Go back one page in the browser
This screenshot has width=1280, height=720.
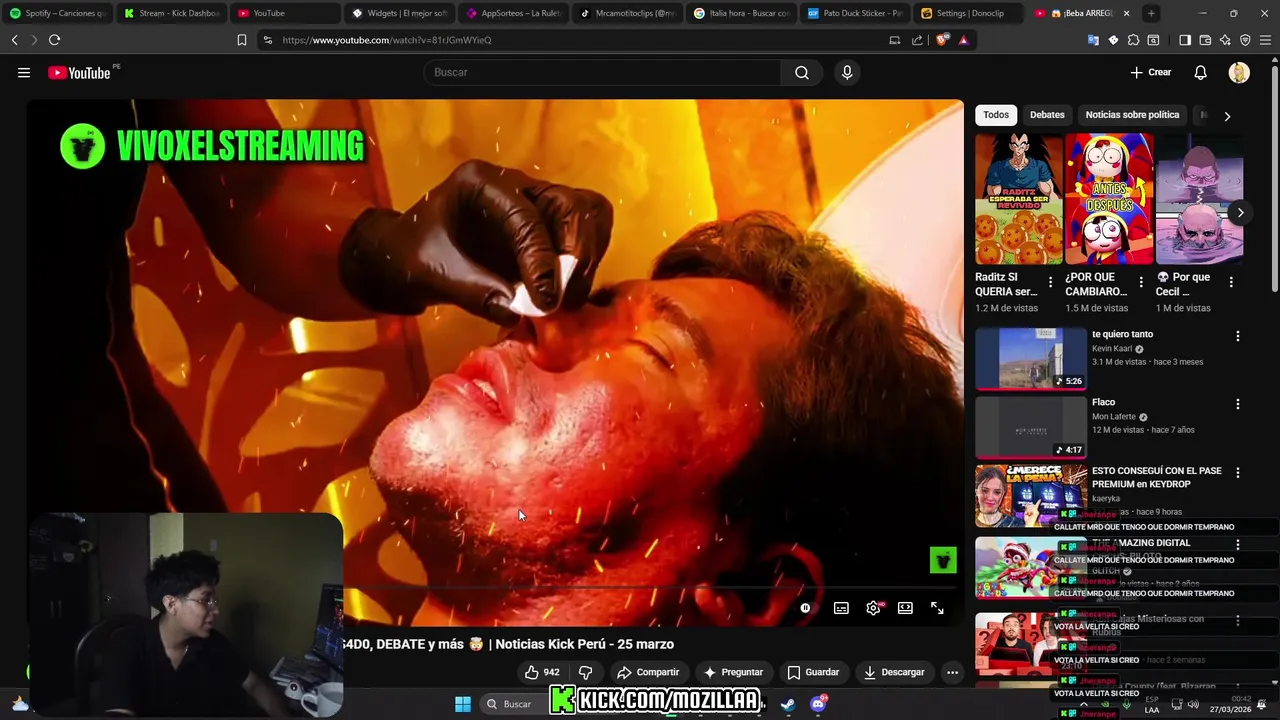click(14, 40)
